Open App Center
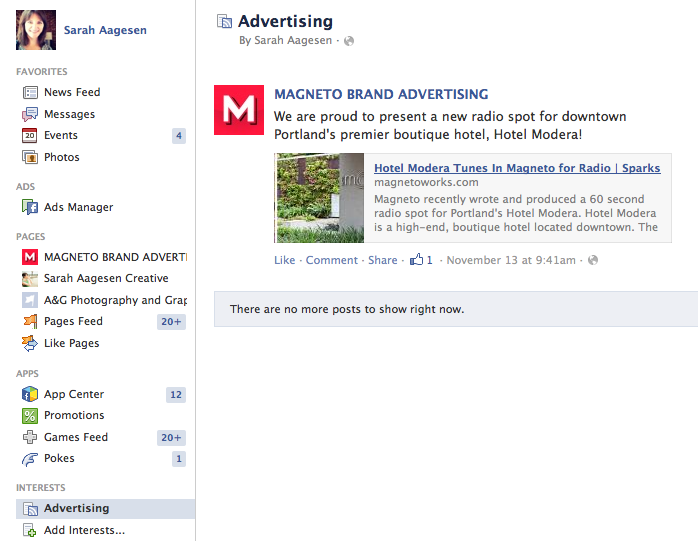This screenshot has width=698, height=541. click(74, 394)
